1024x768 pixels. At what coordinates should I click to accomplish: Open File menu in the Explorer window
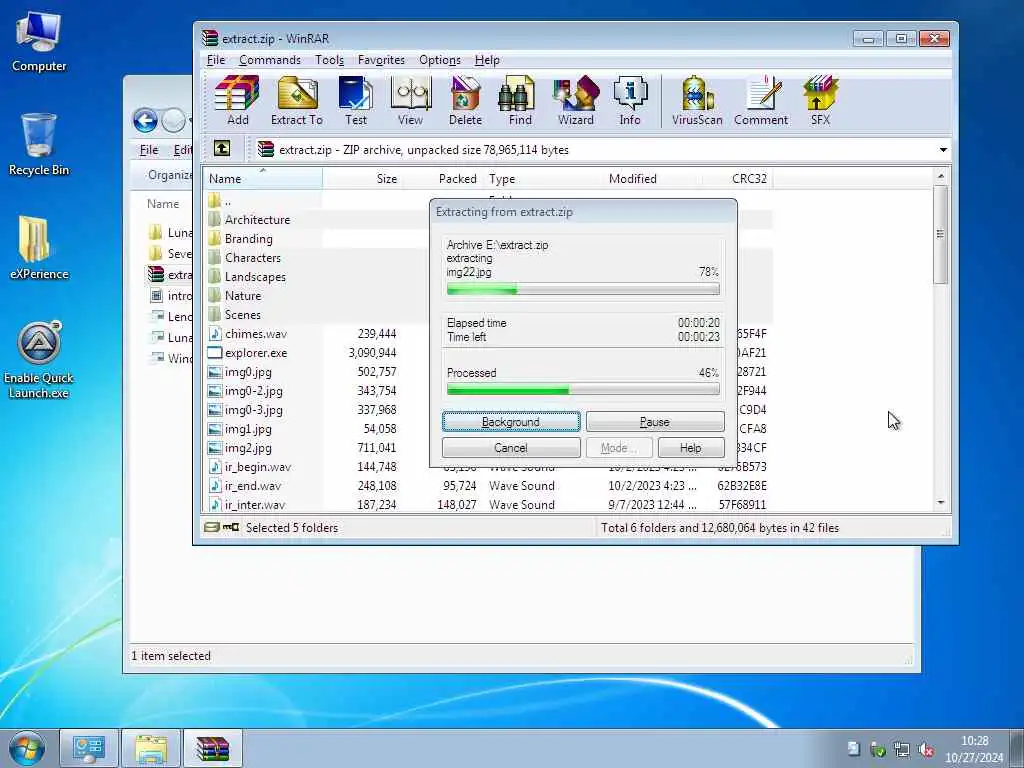coord(149,150)
